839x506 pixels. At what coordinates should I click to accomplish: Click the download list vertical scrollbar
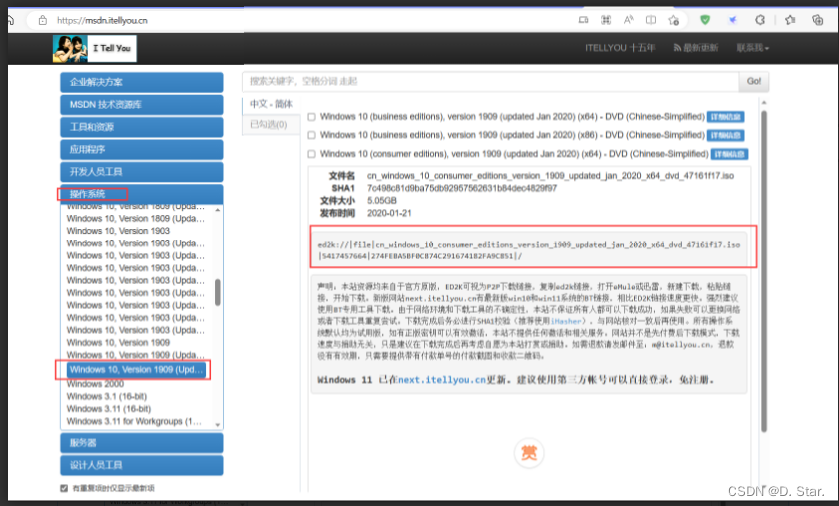coord(764,271)
